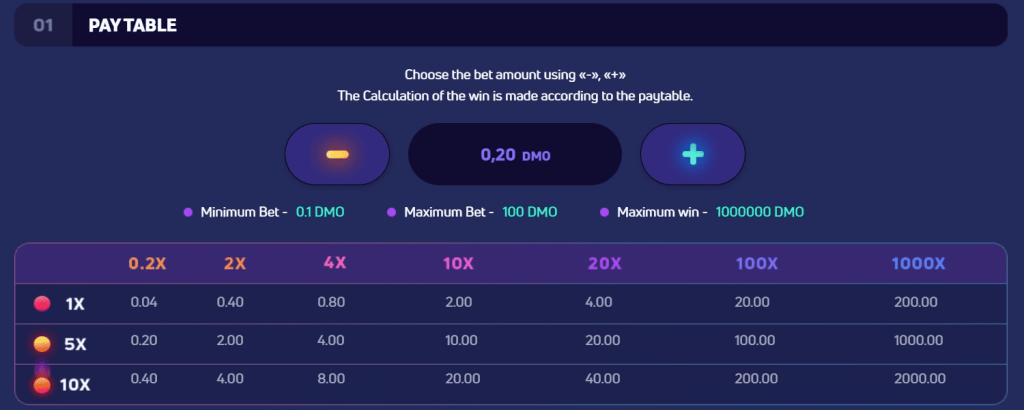Click the purple dot beside Minimum Bet

pyautogui.click(x=187, y=212)
